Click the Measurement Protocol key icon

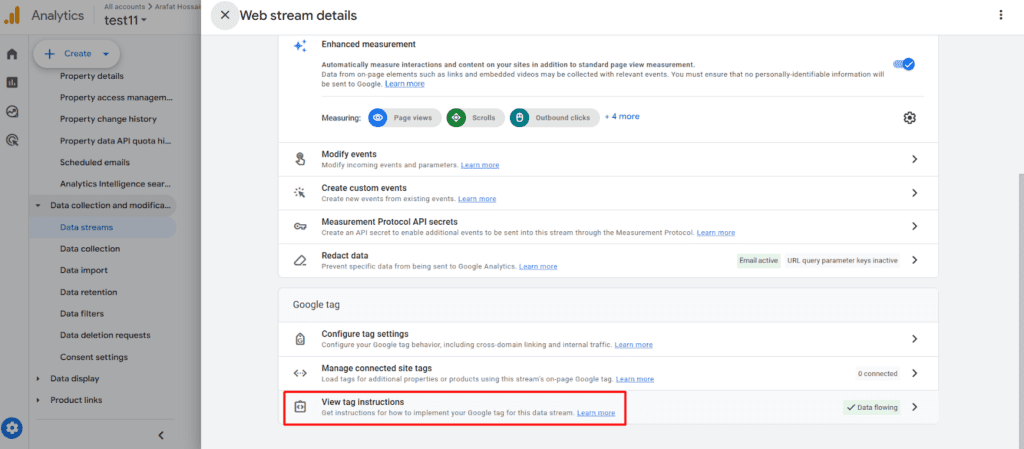[x=300, y=226]
